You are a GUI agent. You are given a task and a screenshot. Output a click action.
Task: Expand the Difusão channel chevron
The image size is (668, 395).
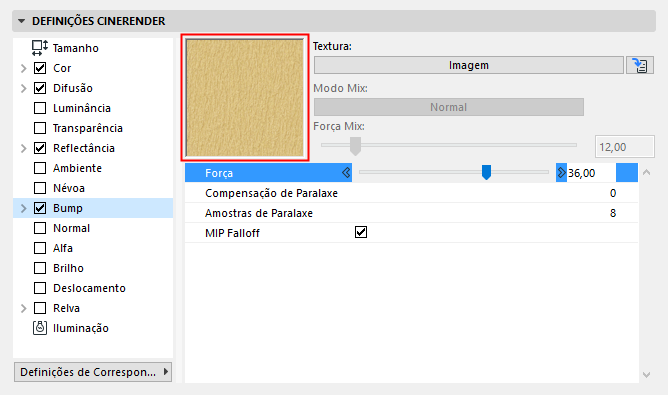click(x=24, y=88)
